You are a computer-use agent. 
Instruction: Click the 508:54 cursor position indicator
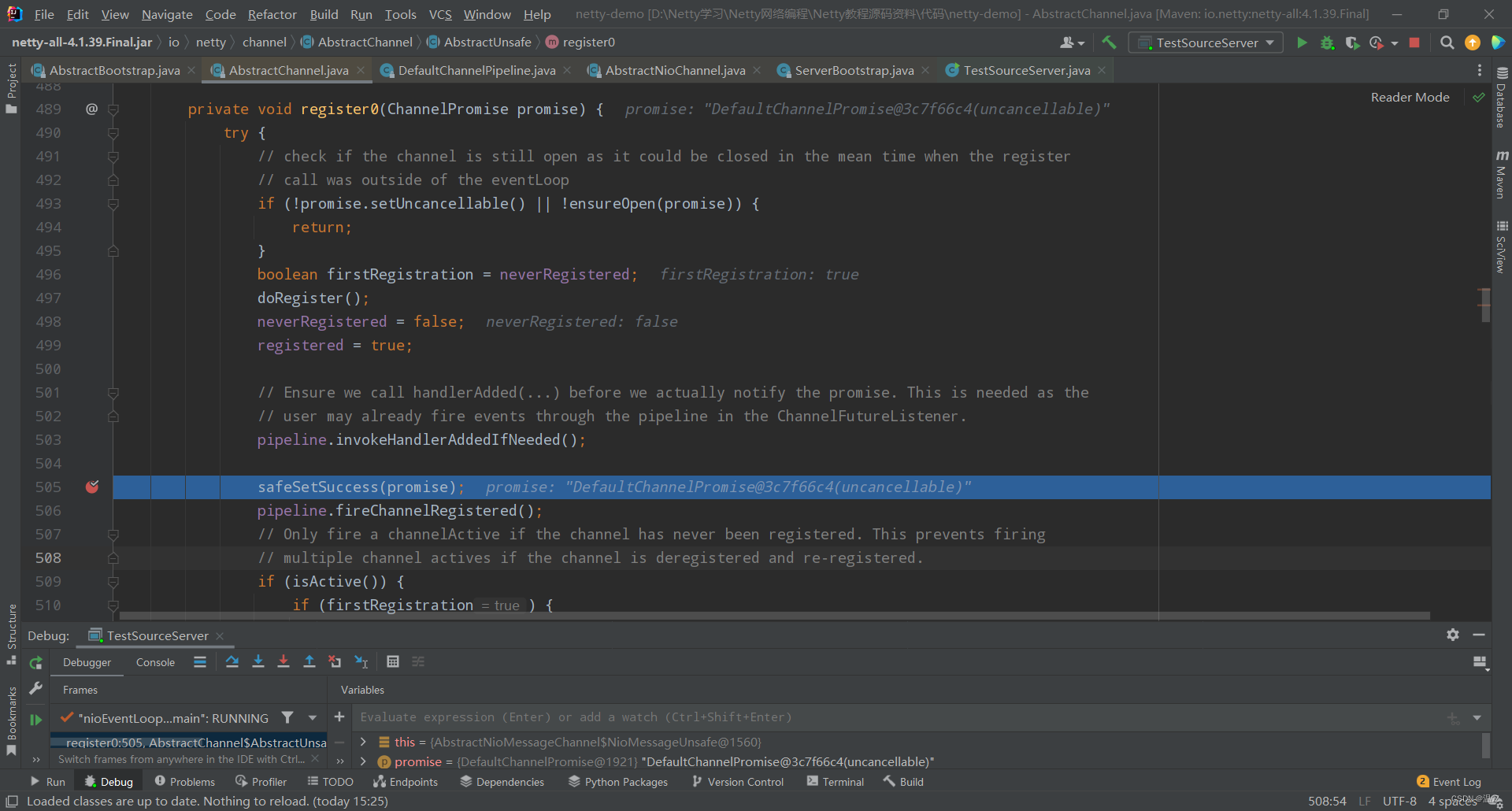click(1327, 801)
